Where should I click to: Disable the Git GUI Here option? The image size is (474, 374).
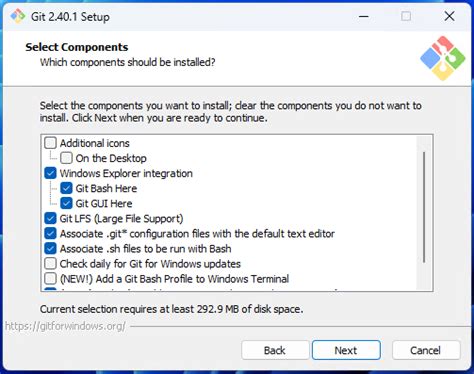[x=66, y=203]
